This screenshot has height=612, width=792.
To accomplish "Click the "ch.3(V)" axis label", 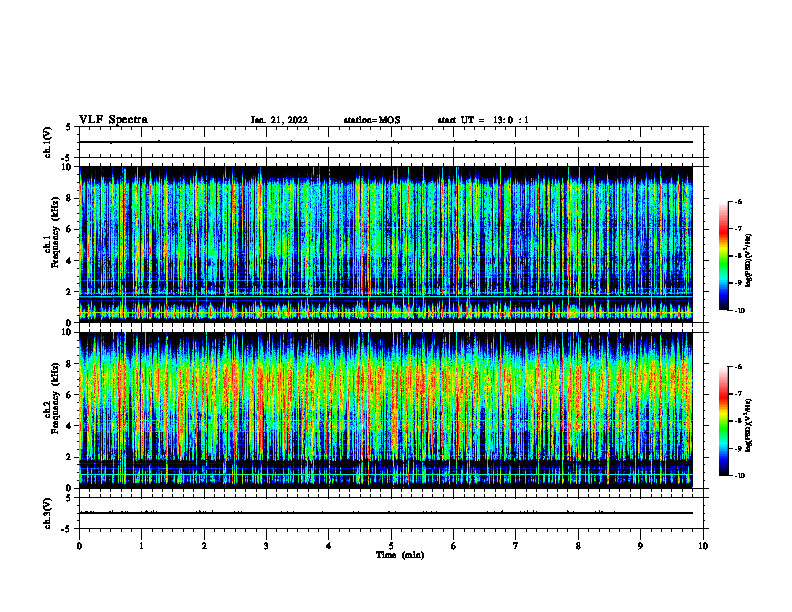I will click(47, 513).
